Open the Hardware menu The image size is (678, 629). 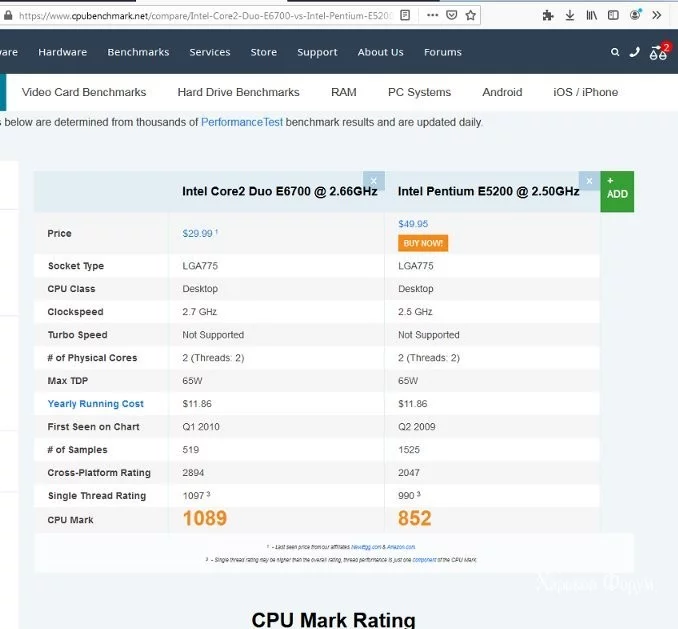(63, 52)
